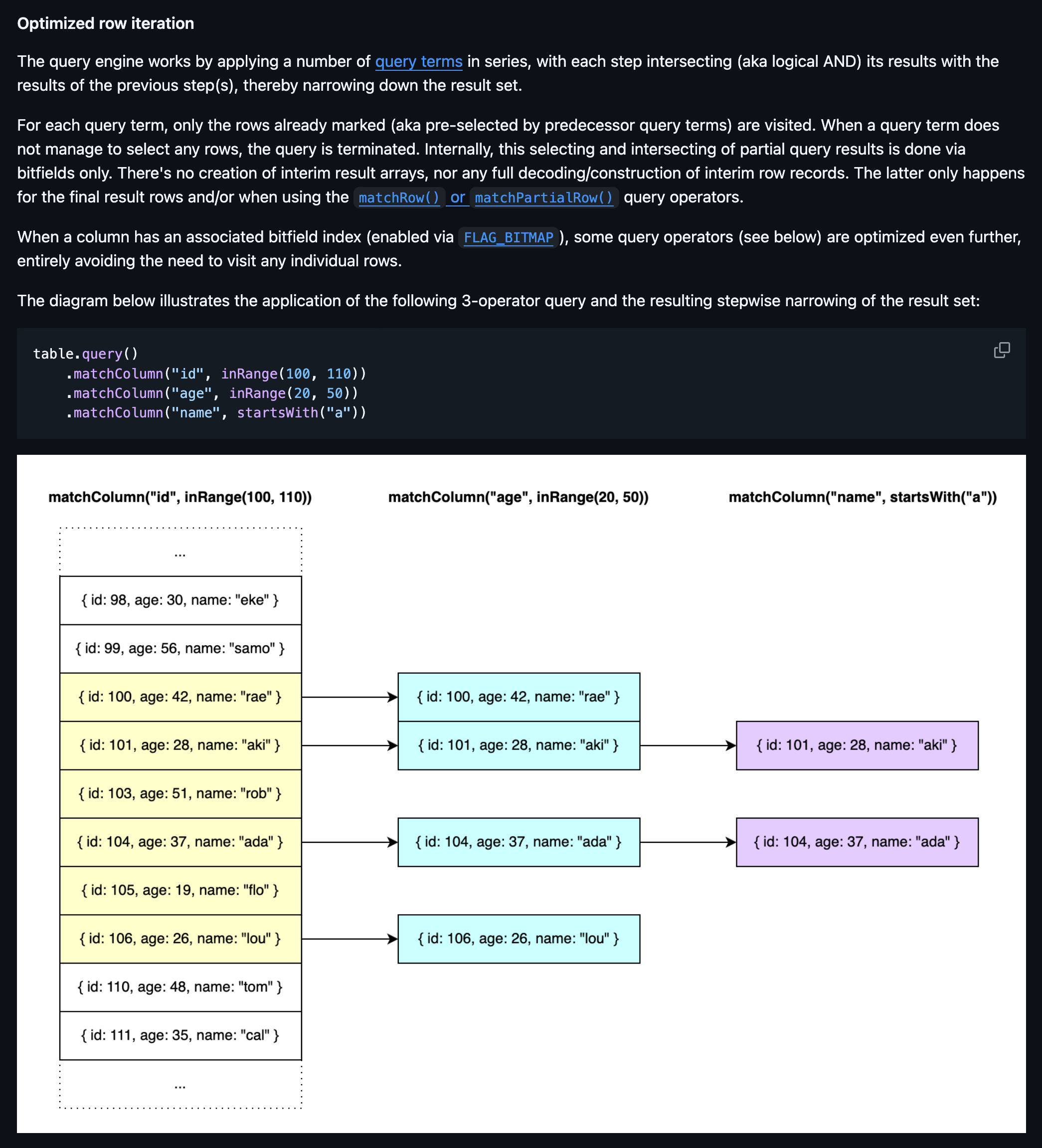Open the matchPartialRow() link
This screenshot has height=1148, width=1042.
tap(543, 197)
